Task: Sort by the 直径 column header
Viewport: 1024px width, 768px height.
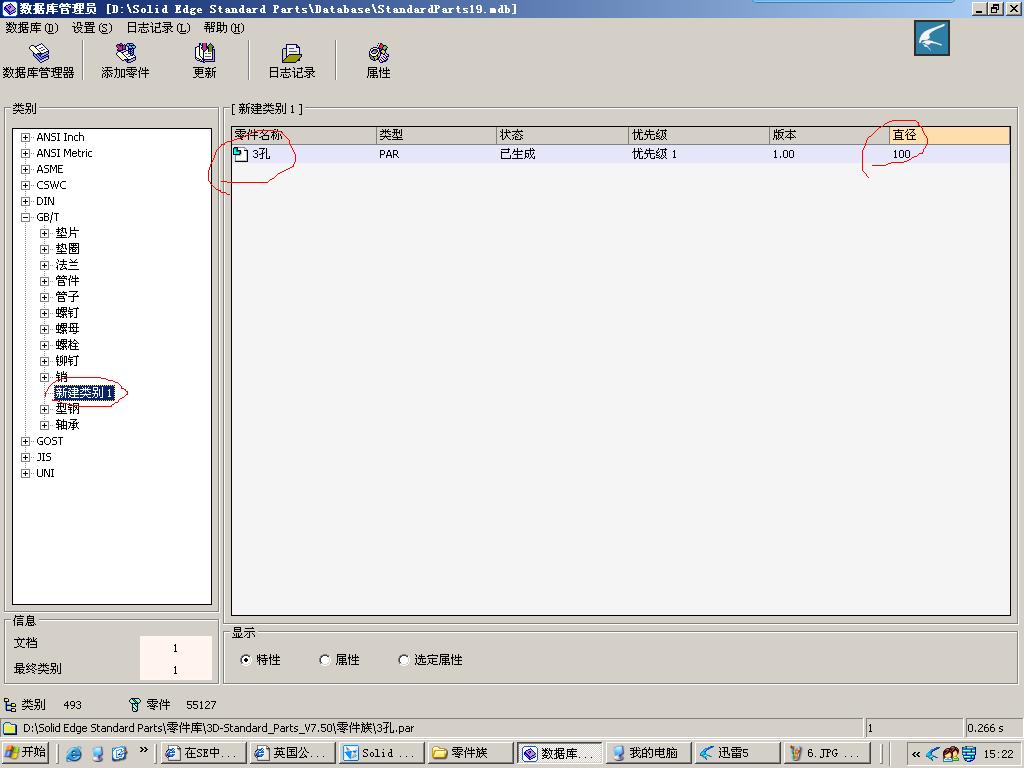Action: pos(950,135)
